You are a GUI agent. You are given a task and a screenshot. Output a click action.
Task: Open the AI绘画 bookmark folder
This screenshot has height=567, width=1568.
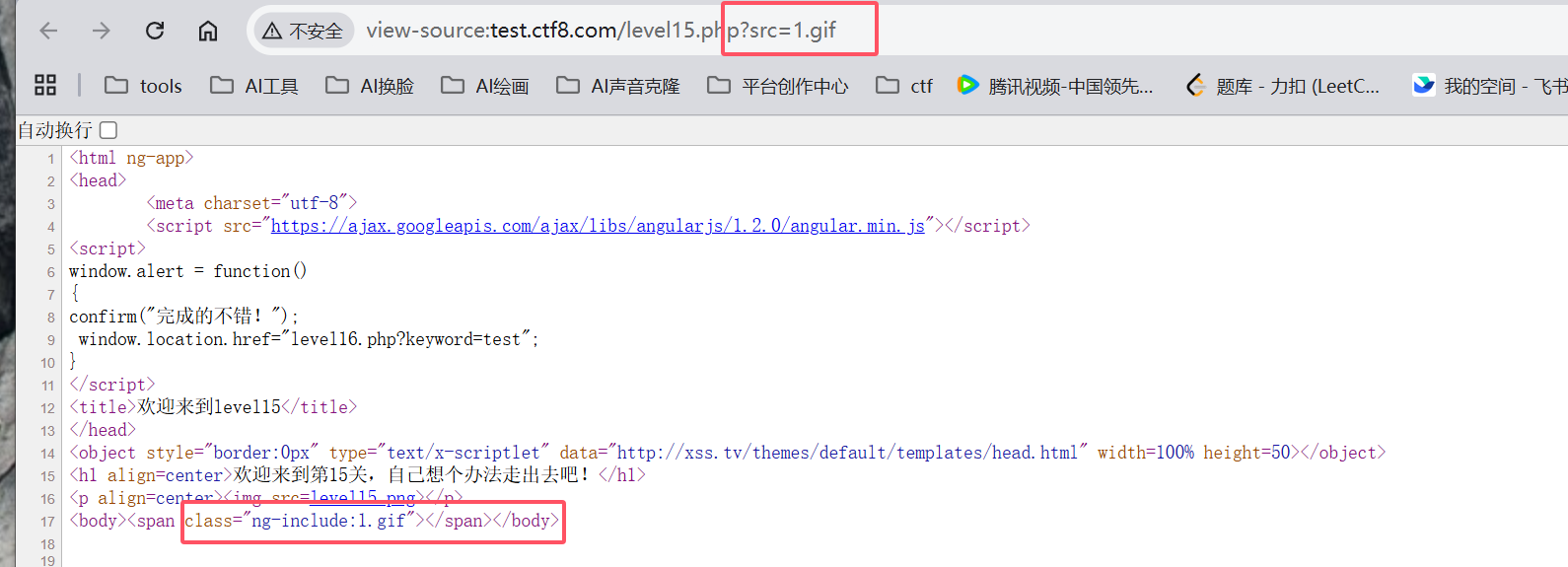[485, 86]
